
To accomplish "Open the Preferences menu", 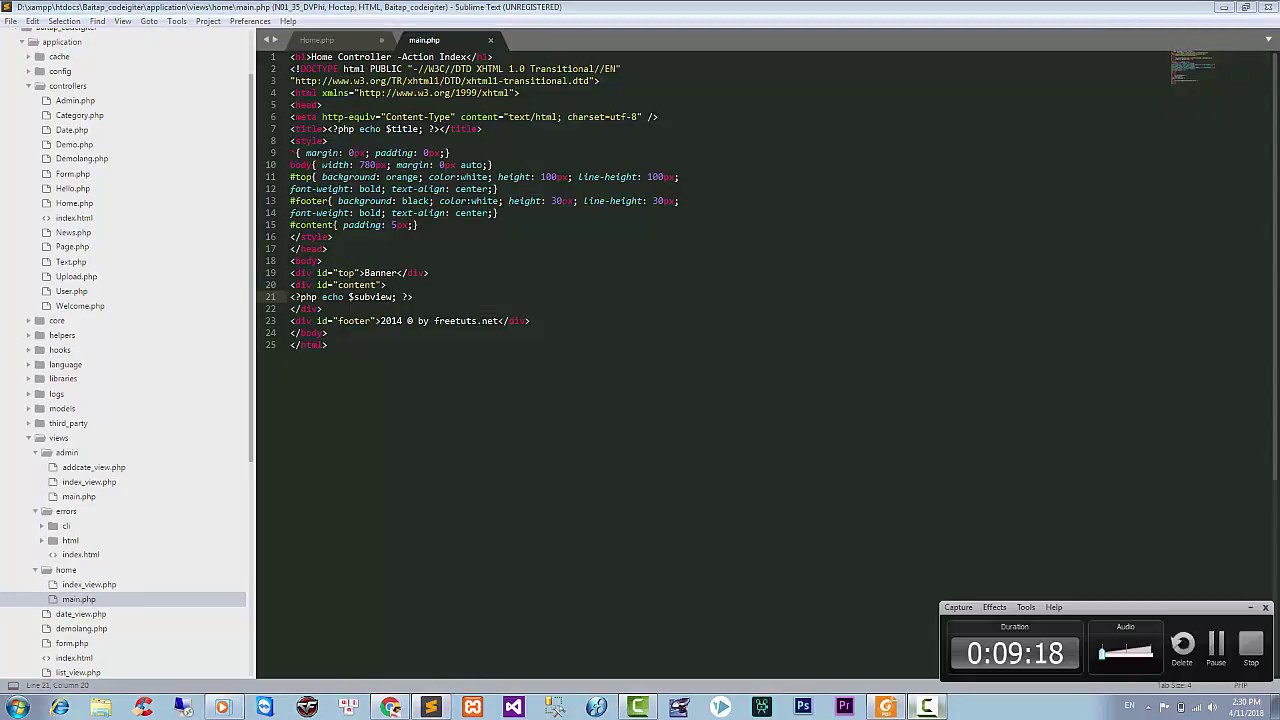I will click(250, 21).
